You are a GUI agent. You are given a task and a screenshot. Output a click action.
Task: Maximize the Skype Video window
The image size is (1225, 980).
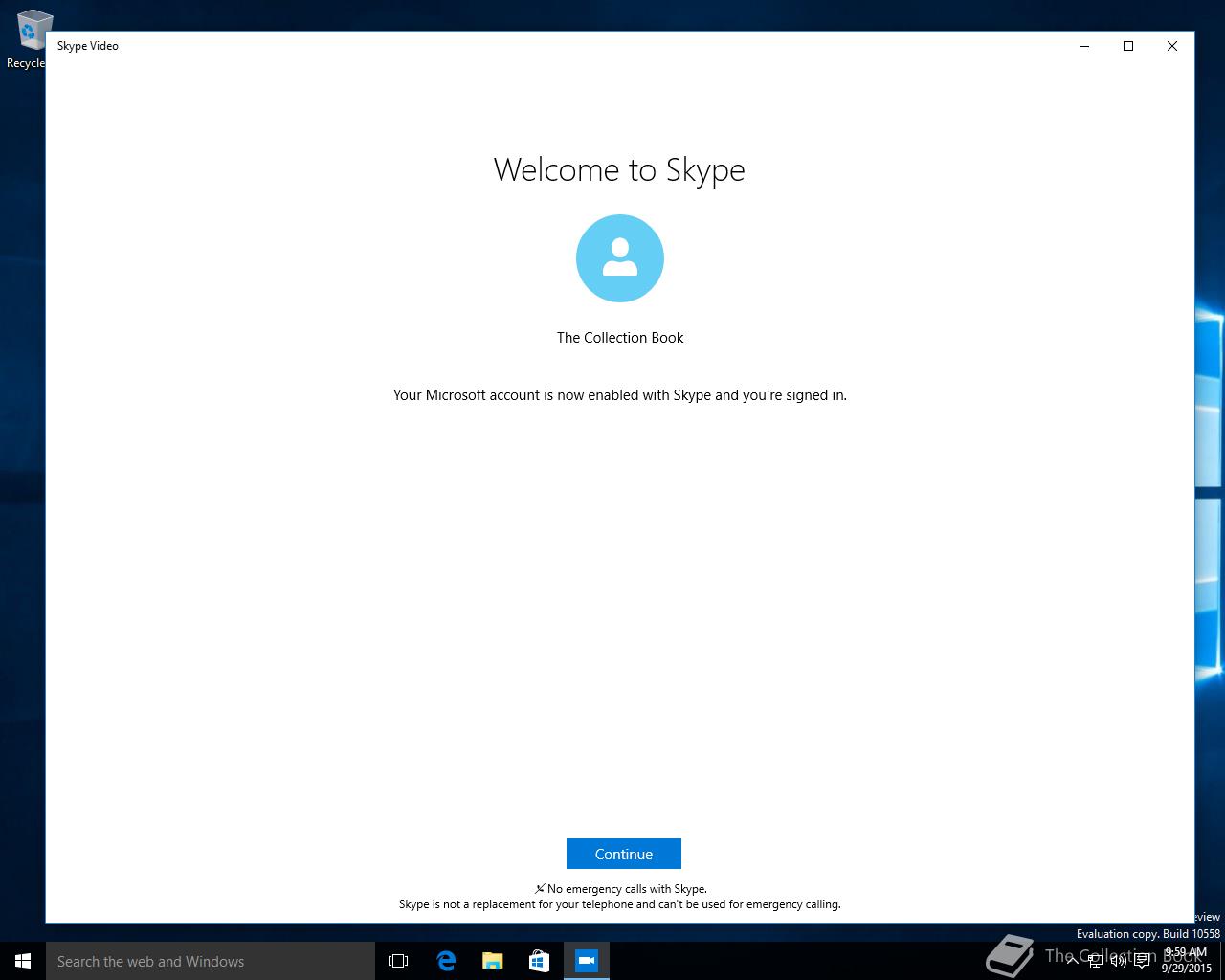coord(1128,46)
